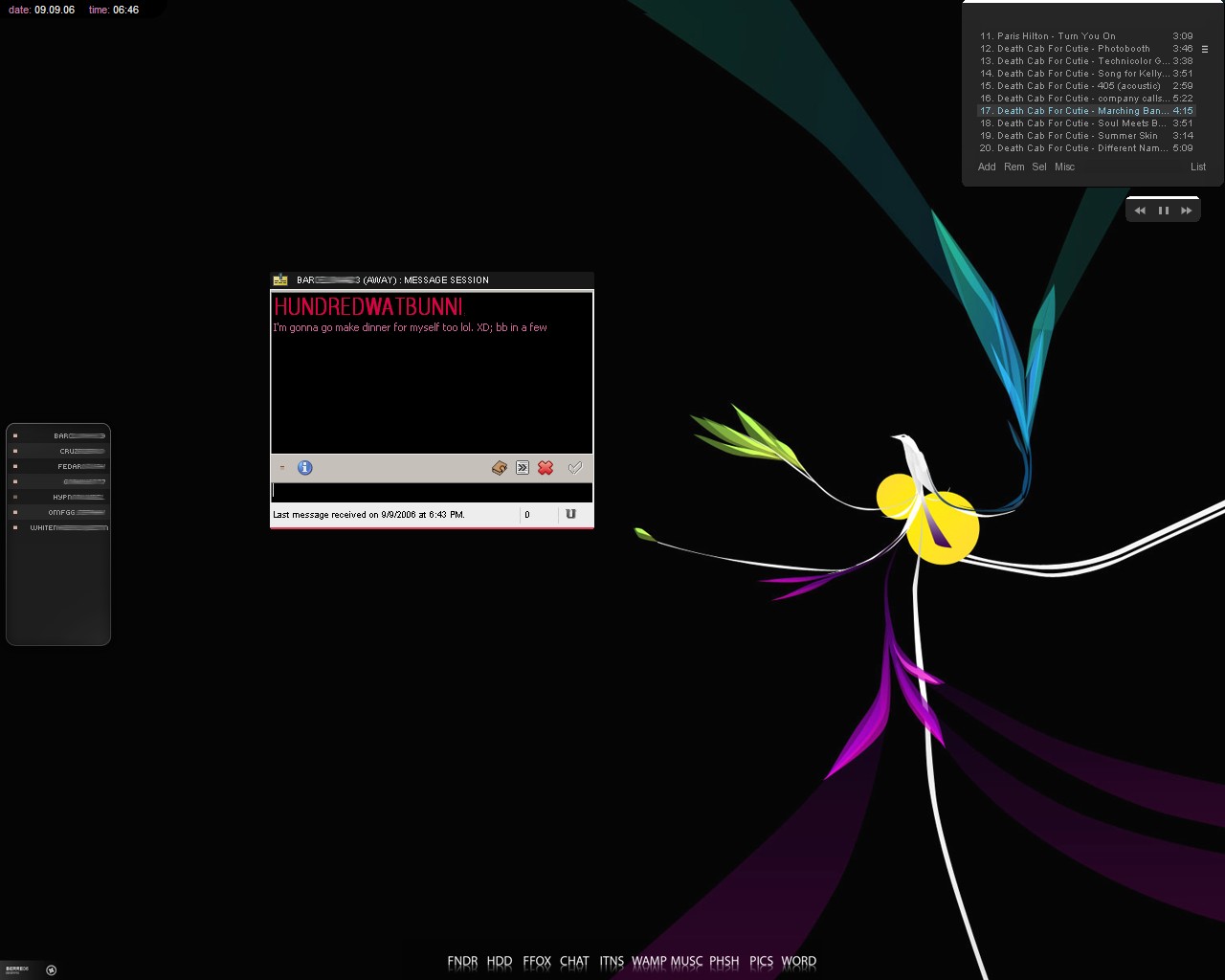Image resolution: width=1225 pixels, height=980 pixels.
Task: Select track 13 Technicolor G... in playlist
Action: click(x=1086, y=61)
